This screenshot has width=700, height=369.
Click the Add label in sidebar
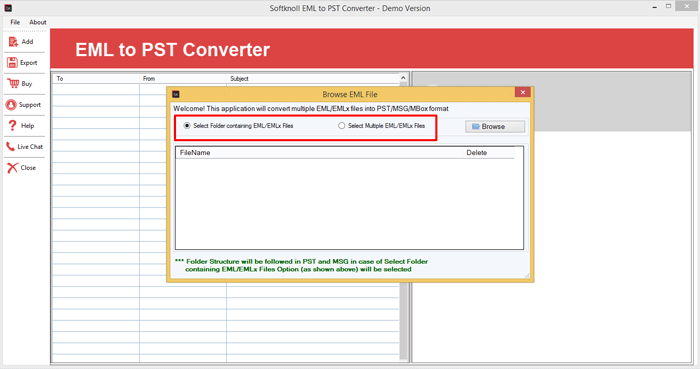[x=28, y=41]
